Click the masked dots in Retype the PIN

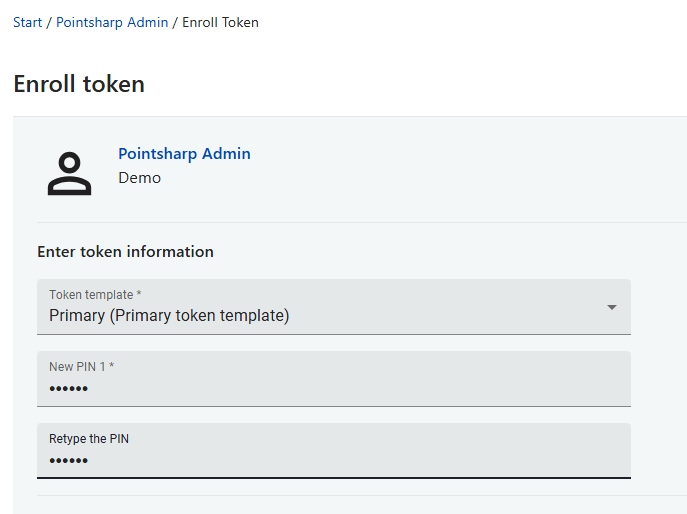click(69, 461)
